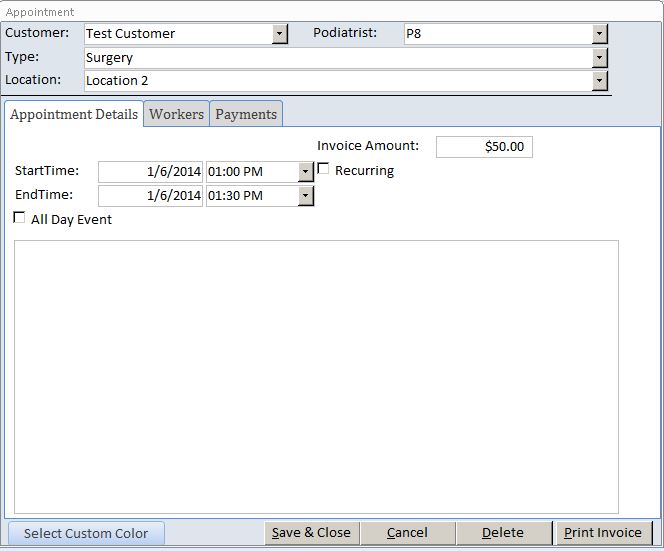Image resolution: width=664 pixels, height=551 pixels.
Task: Check the All Day Event checkbox
Action: (19, 218)
